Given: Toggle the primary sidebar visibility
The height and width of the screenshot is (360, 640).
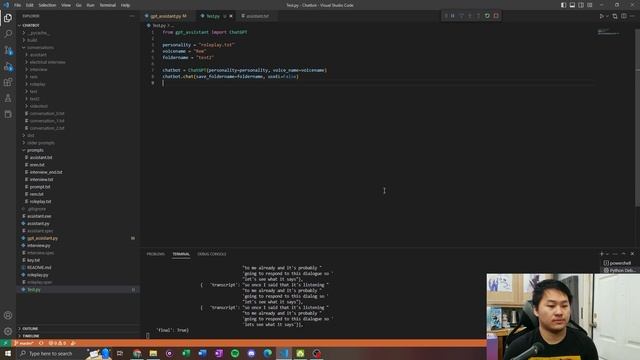Looking at the screenshot, I should [x=563, y=5].
